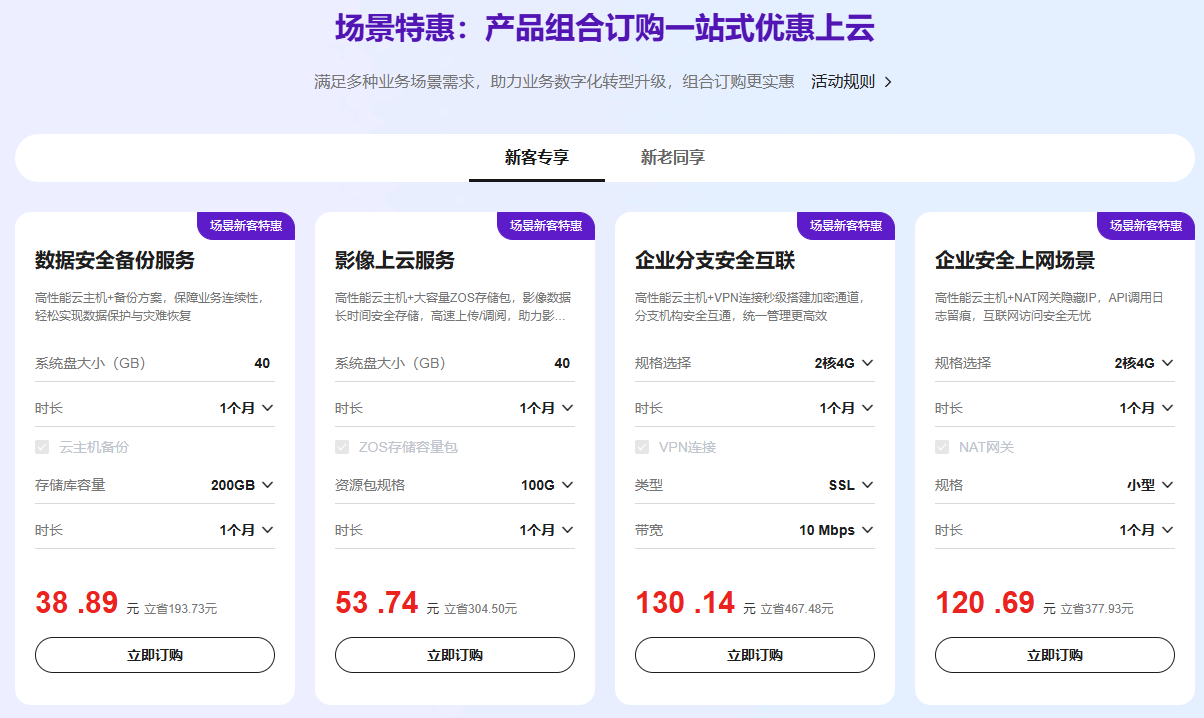The image size is (1204, 718).
Task: Click 立即订购 for 企业分支安全互联
Action: [755, 655]
